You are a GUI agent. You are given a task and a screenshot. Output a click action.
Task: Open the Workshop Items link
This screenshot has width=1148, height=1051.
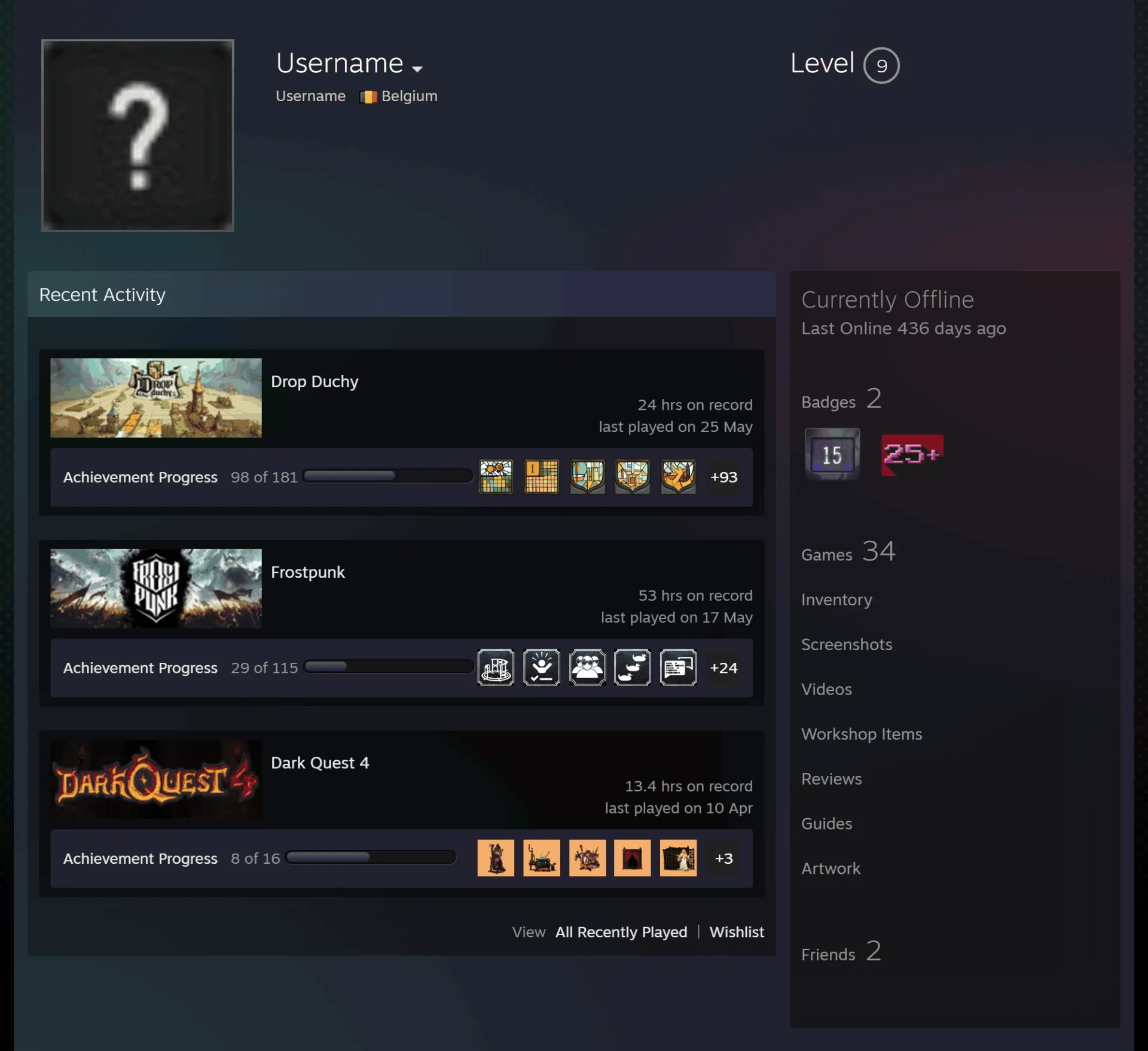(862, 734)
